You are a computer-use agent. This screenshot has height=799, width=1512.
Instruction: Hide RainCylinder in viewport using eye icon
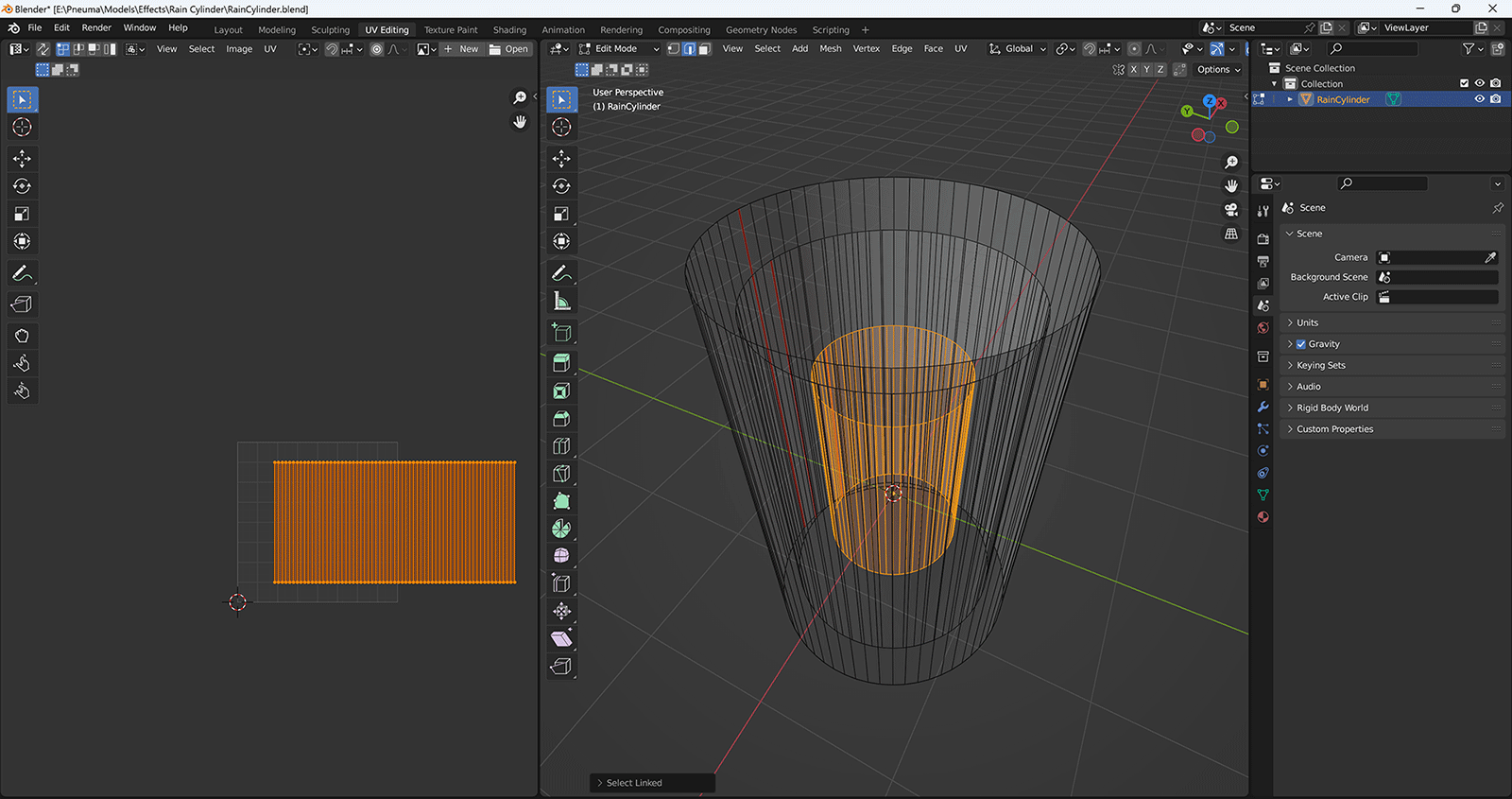coord(1480,99)
